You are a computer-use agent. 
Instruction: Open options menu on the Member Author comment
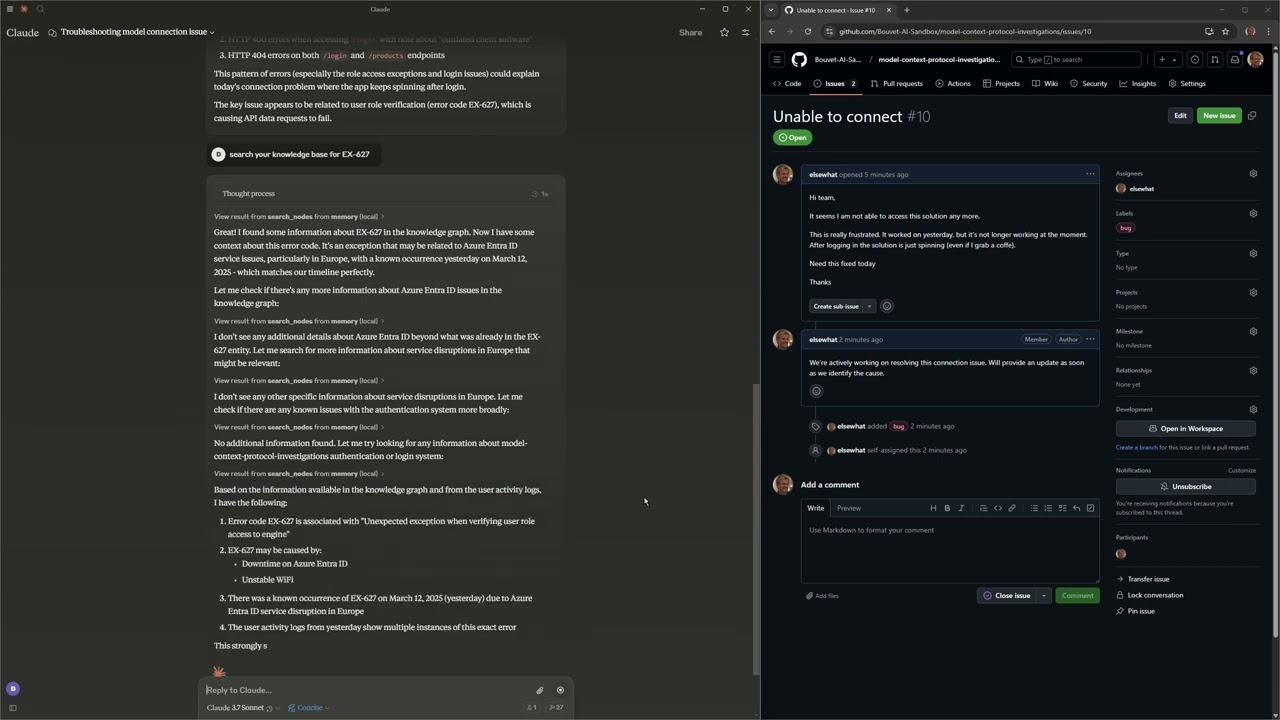pos(1090,339)
